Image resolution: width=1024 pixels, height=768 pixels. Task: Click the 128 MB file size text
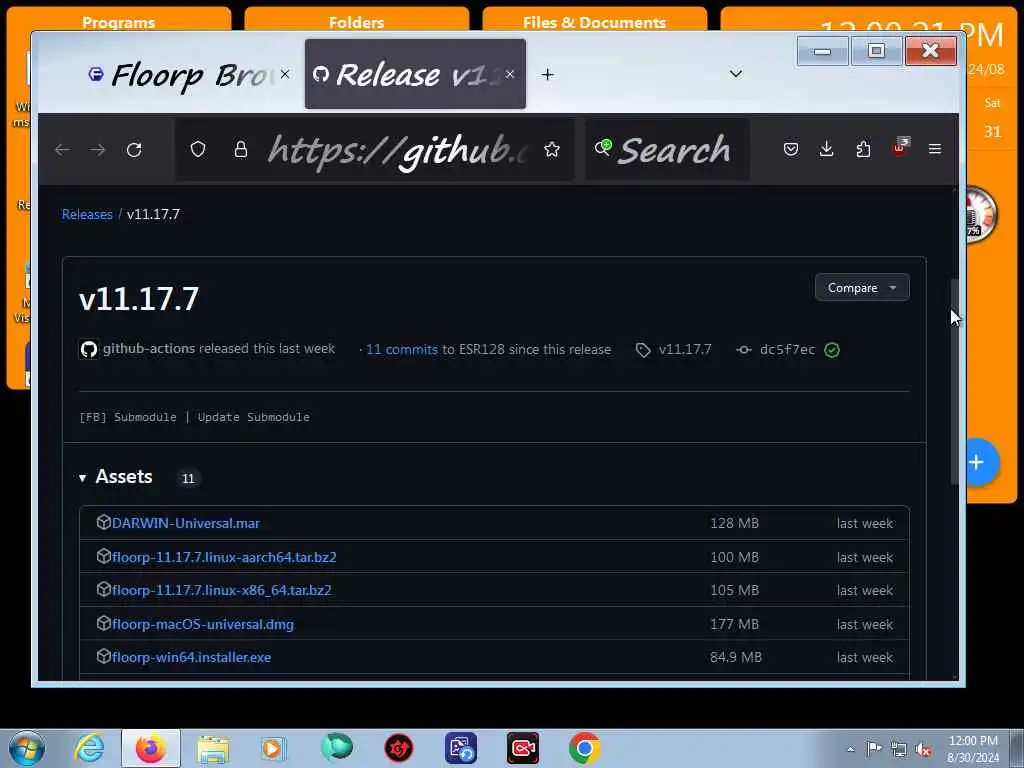(735, 523)
